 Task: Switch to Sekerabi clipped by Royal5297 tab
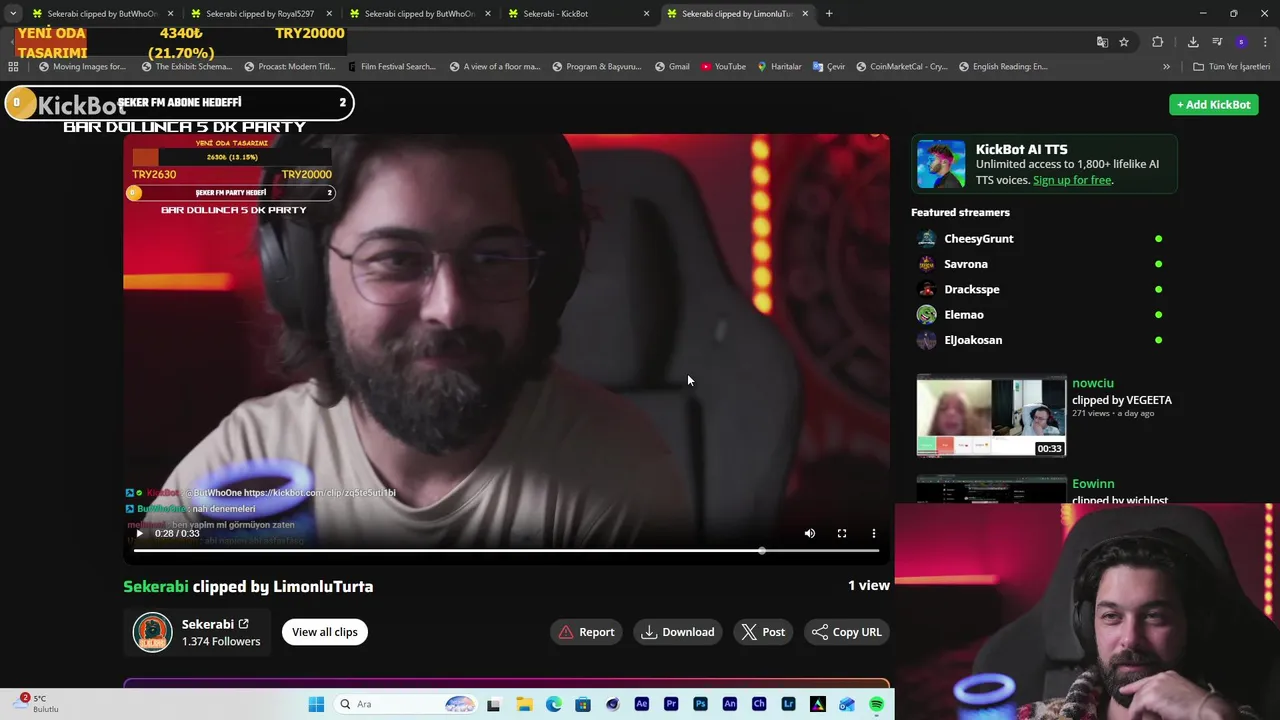pyautogui.click(x=260, y=14)
